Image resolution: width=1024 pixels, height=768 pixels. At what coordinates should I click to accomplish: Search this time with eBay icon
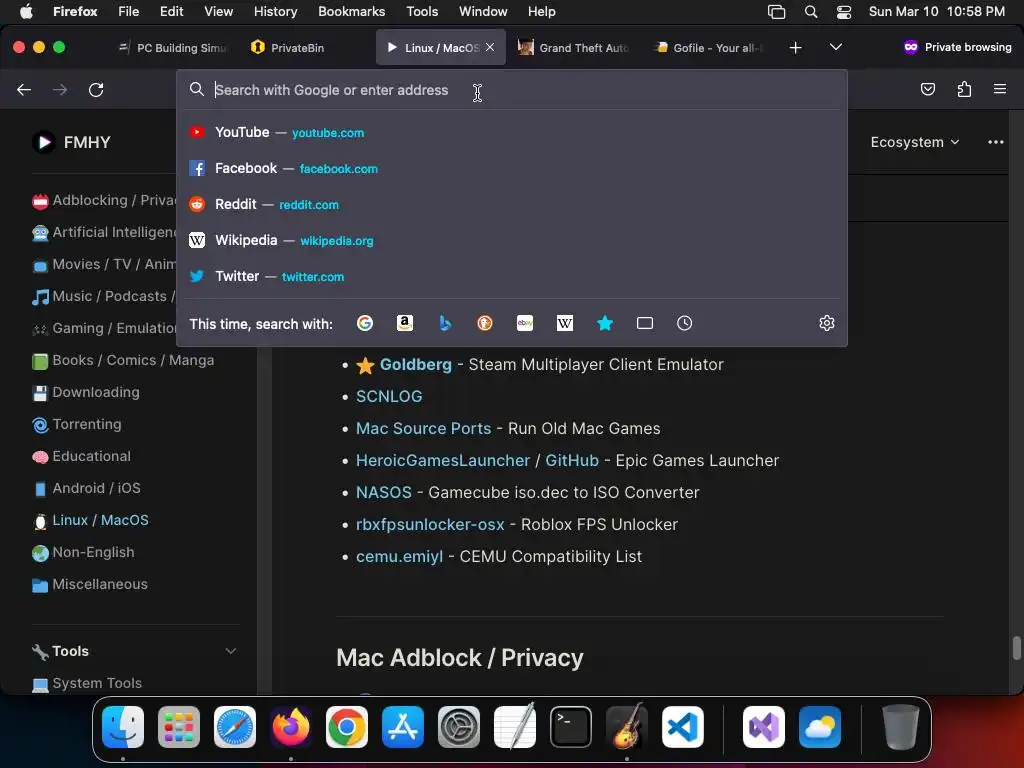525,323
